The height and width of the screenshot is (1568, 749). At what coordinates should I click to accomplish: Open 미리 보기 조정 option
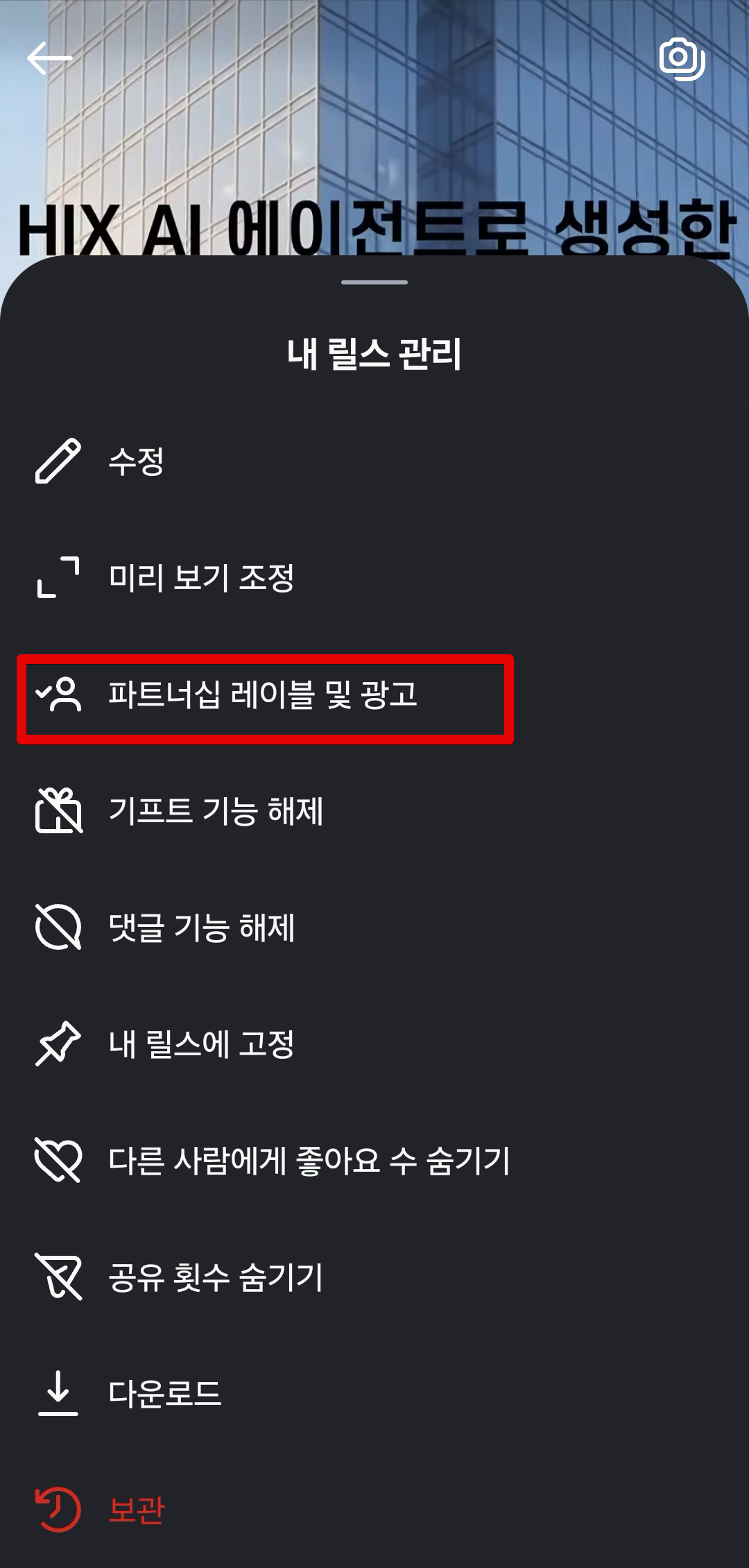374,577
